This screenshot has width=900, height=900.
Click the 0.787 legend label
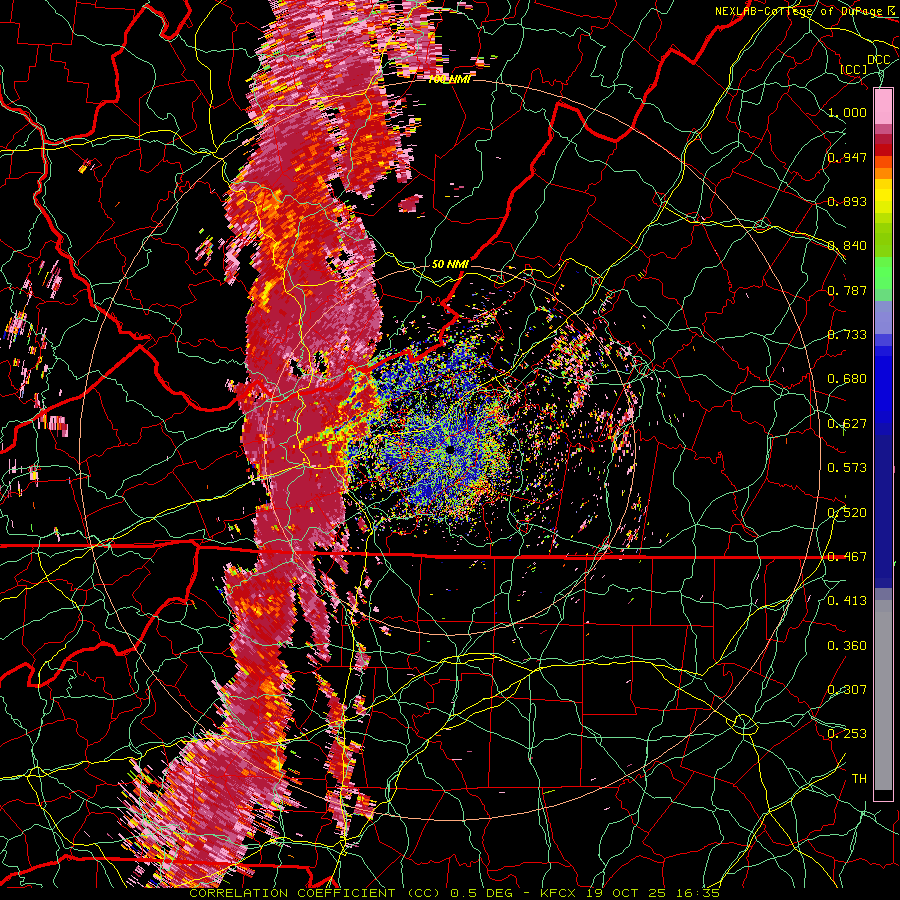(847, 290)
